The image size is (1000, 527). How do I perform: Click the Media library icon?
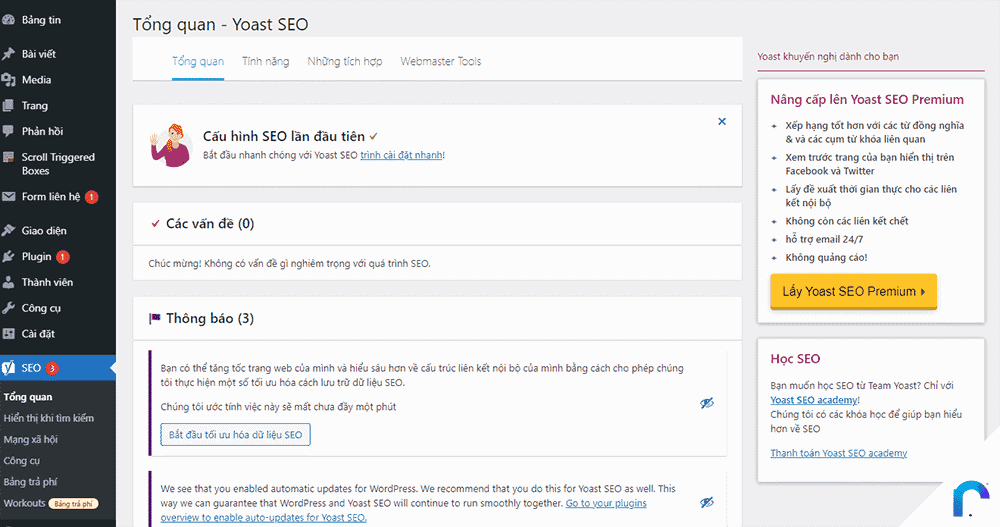coord(8,80)
